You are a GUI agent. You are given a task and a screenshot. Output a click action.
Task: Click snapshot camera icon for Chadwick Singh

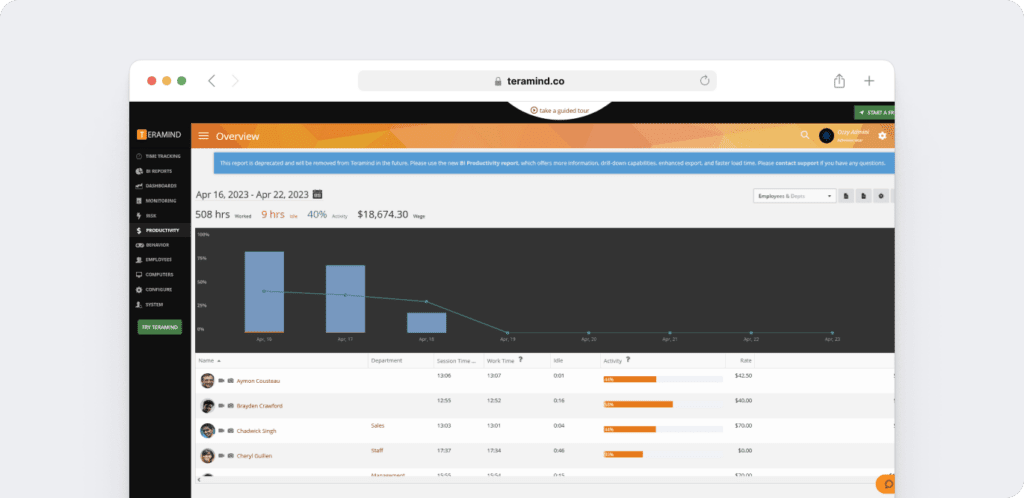click(x=231, y=430)
